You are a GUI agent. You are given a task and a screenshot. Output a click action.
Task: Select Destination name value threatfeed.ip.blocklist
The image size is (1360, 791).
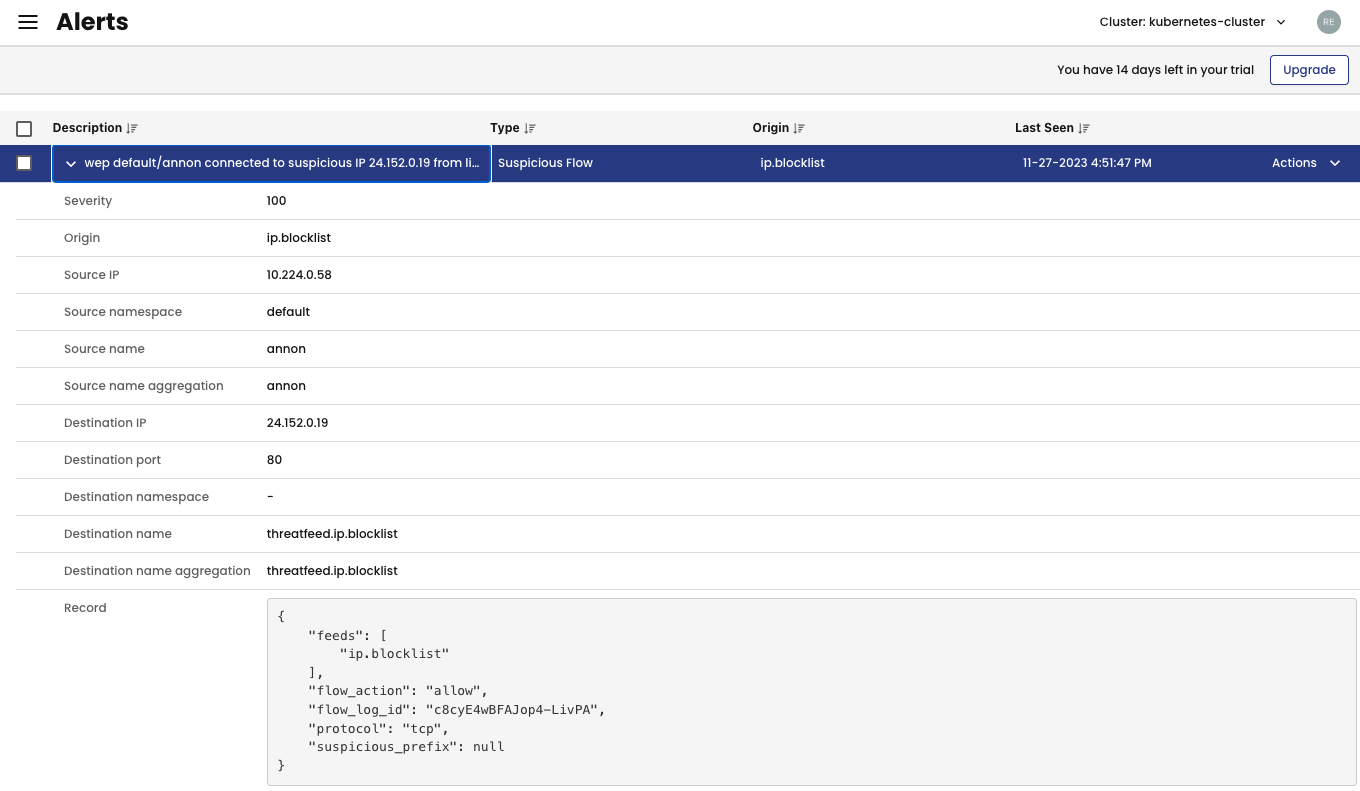[332, 534]
